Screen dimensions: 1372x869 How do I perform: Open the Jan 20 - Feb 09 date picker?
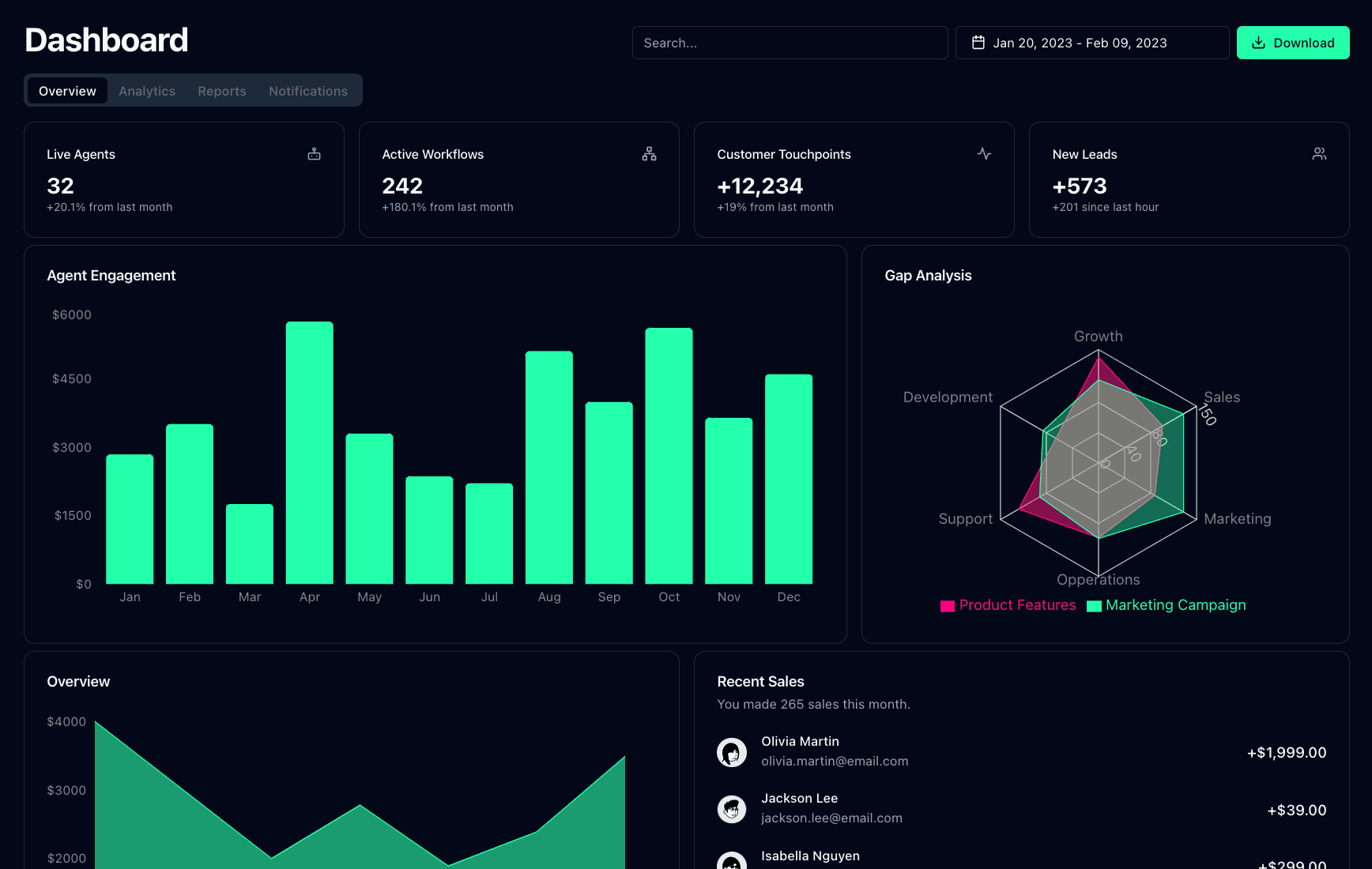click(x=1092, y=43)
